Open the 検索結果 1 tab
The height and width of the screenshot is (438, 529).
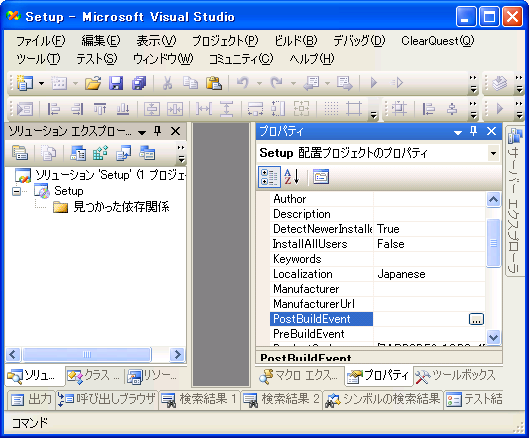tap(199, 400)
